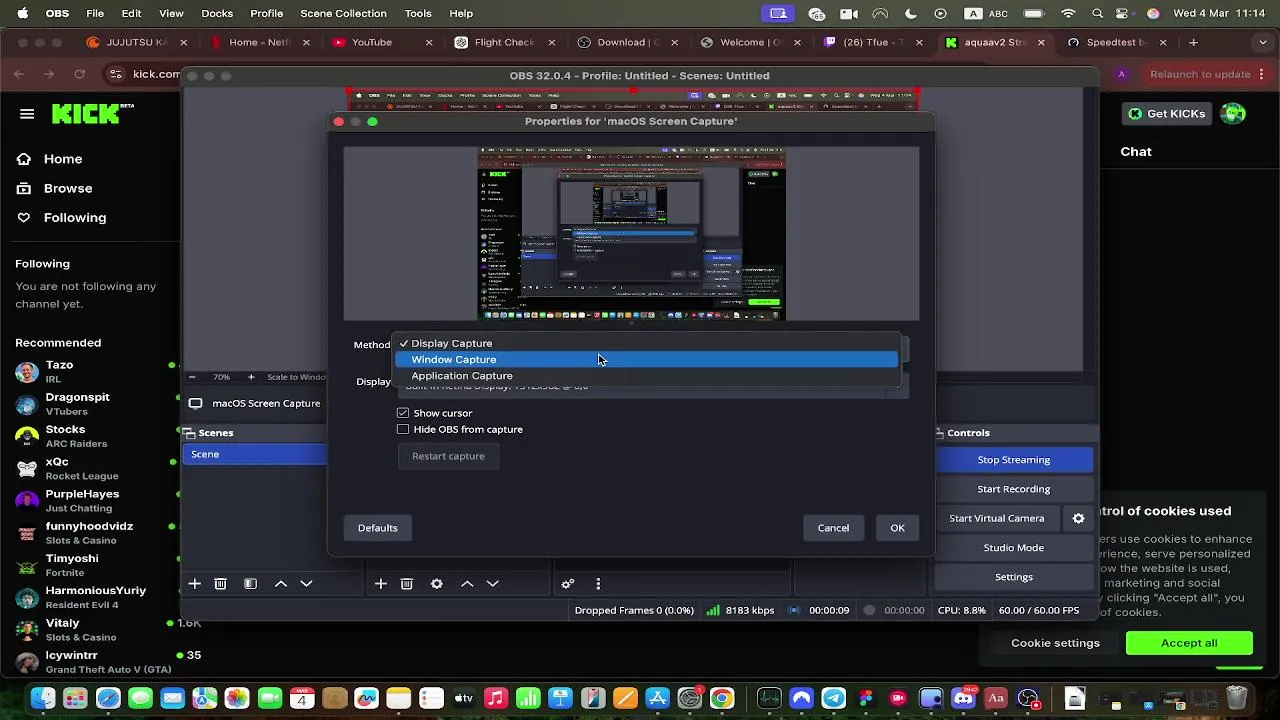
Task: Toggle the Show cursor checkbox
Action: 403,413
